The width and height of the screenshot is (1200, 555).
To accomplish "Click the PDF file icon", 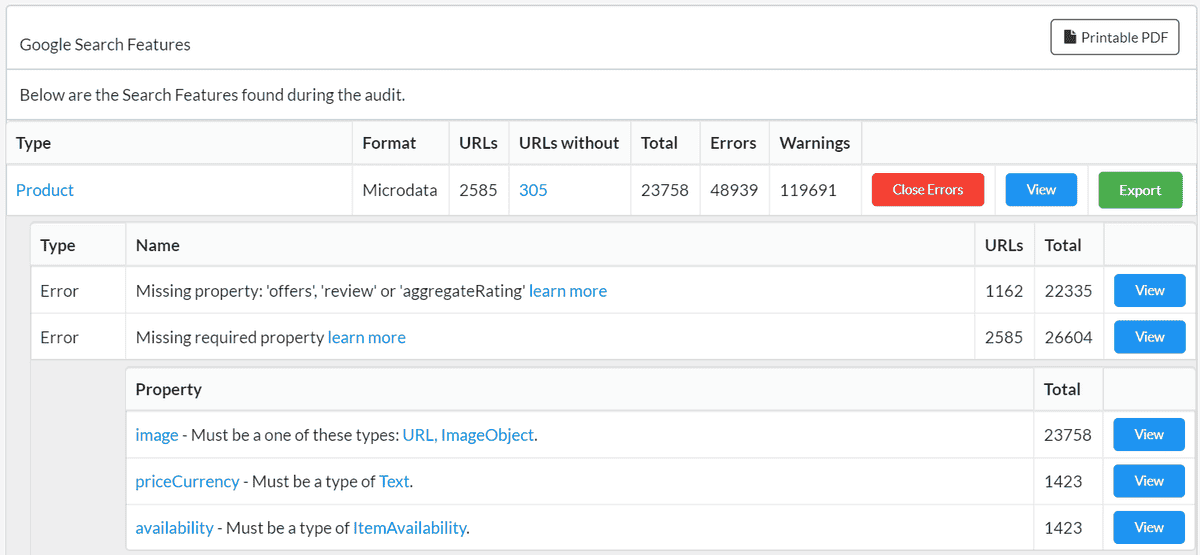I will (1070, 37).
